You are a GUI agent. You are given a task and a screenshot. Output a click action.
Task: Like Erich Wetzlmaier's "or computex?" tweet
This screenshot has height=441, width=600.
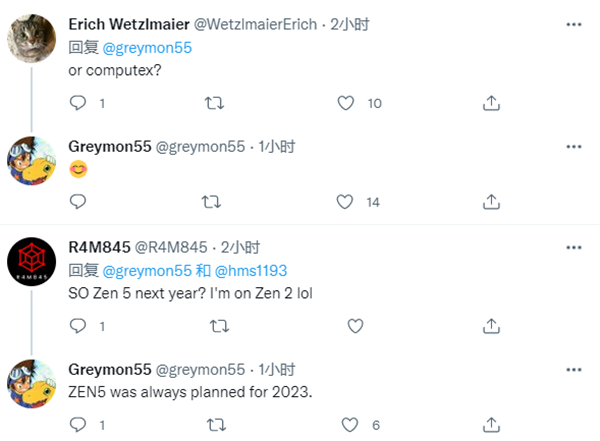coord(346,102)
